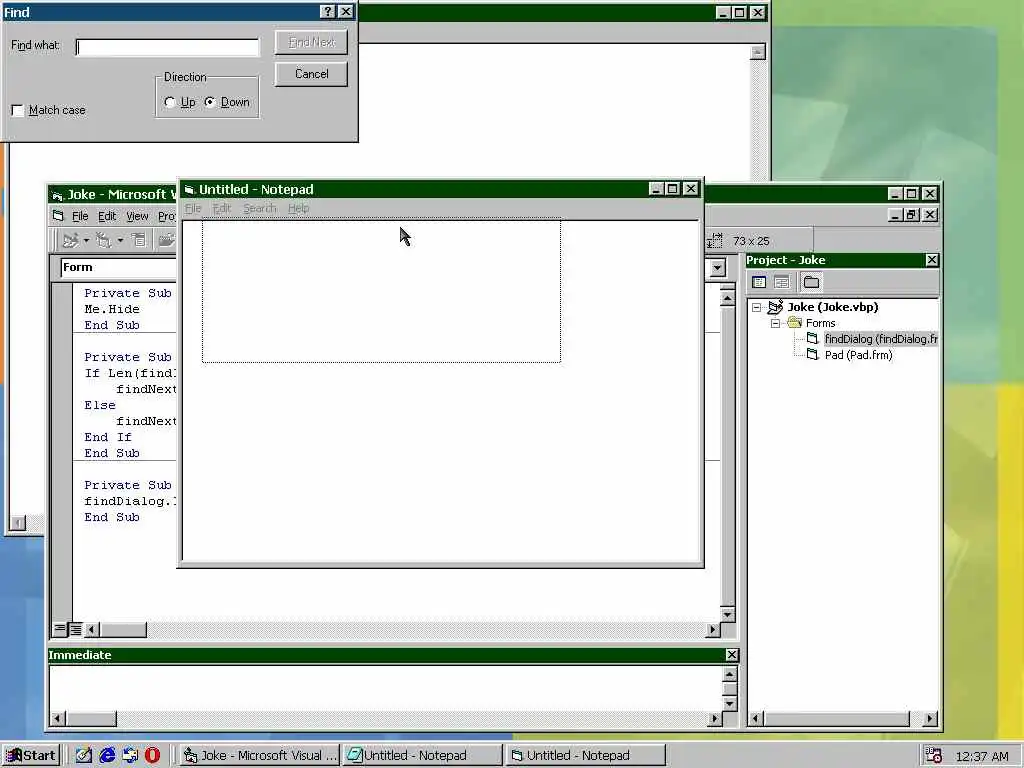
Task: Select findDialog (findDialog.frm) in project tree
Action: click(x=880, y=339)
